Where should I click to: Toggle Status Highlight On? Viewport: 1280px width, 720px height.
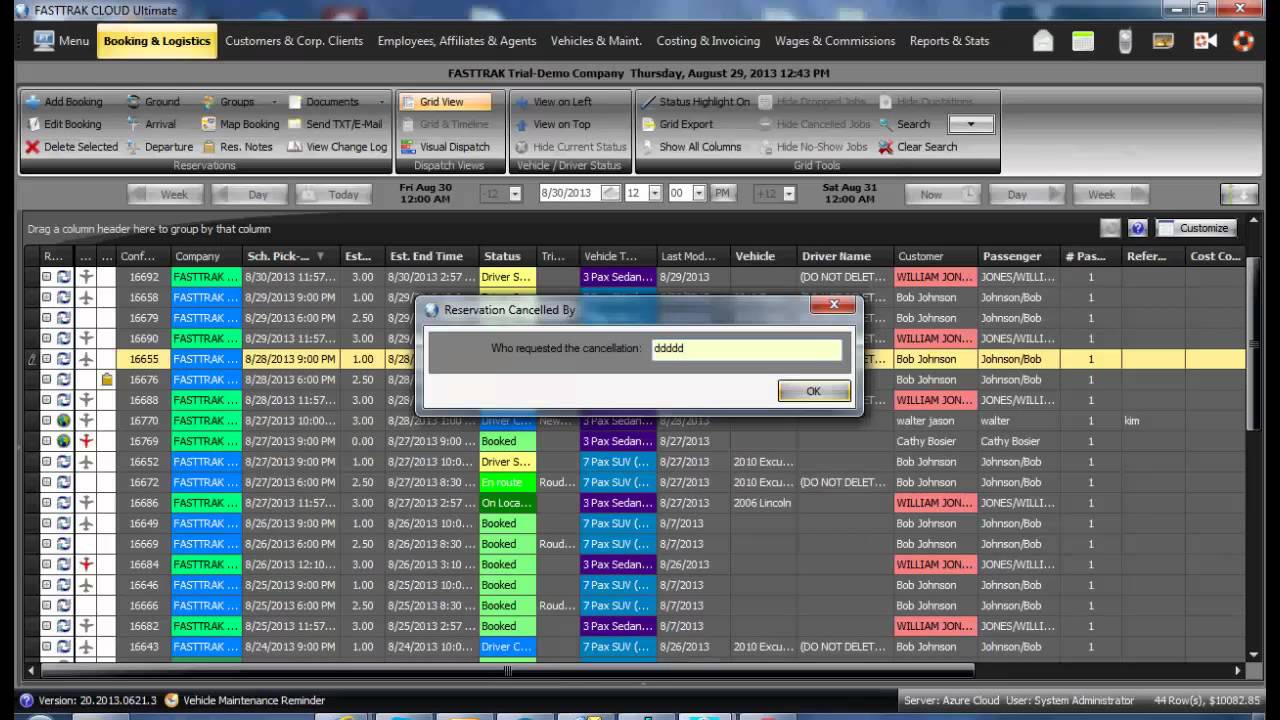pyautogui.click(x=695, y=102)
